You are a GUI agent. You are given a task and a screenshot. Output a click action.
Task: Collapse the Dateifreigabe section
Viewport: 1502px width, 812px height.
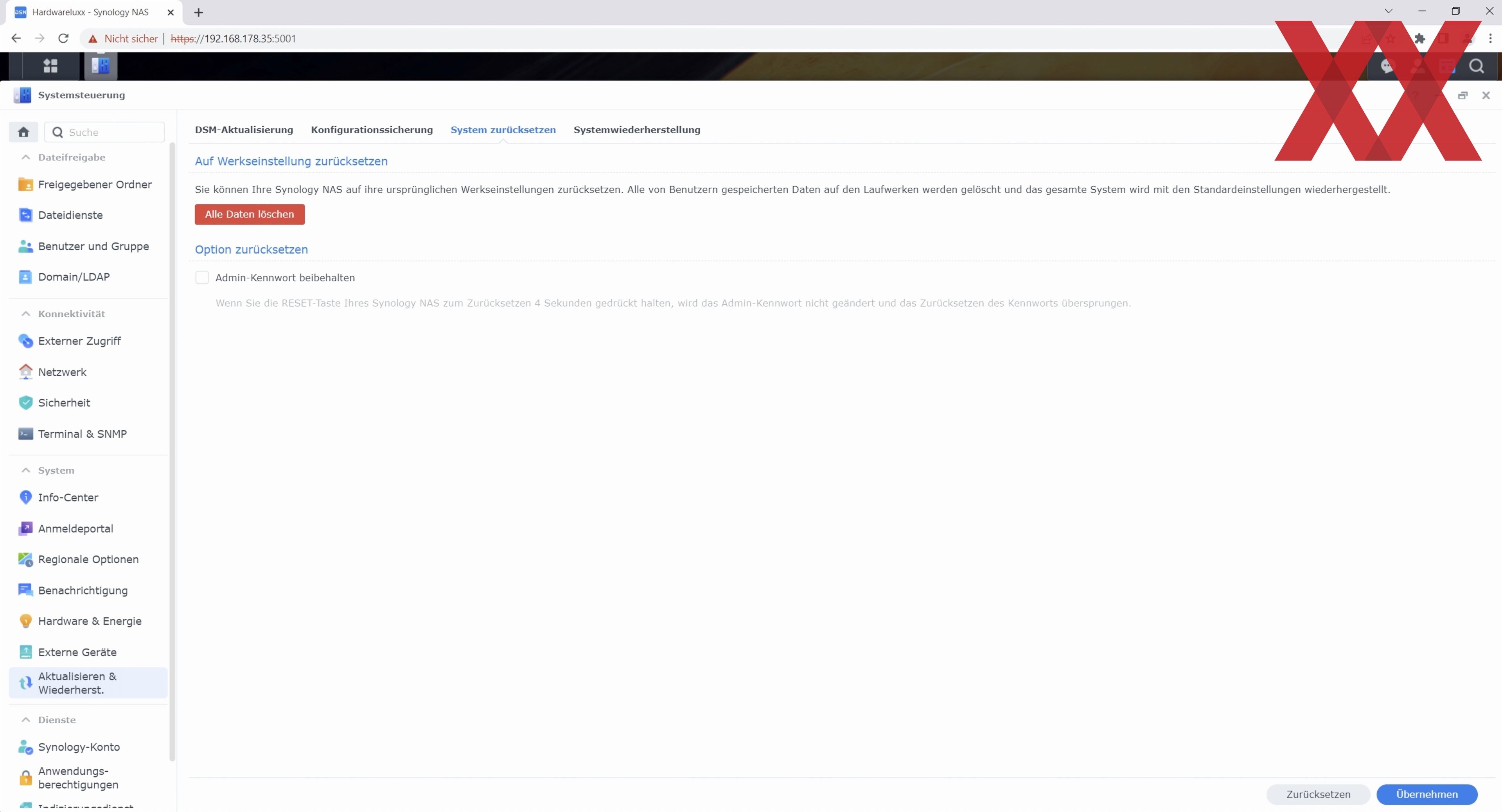(26, 157)
